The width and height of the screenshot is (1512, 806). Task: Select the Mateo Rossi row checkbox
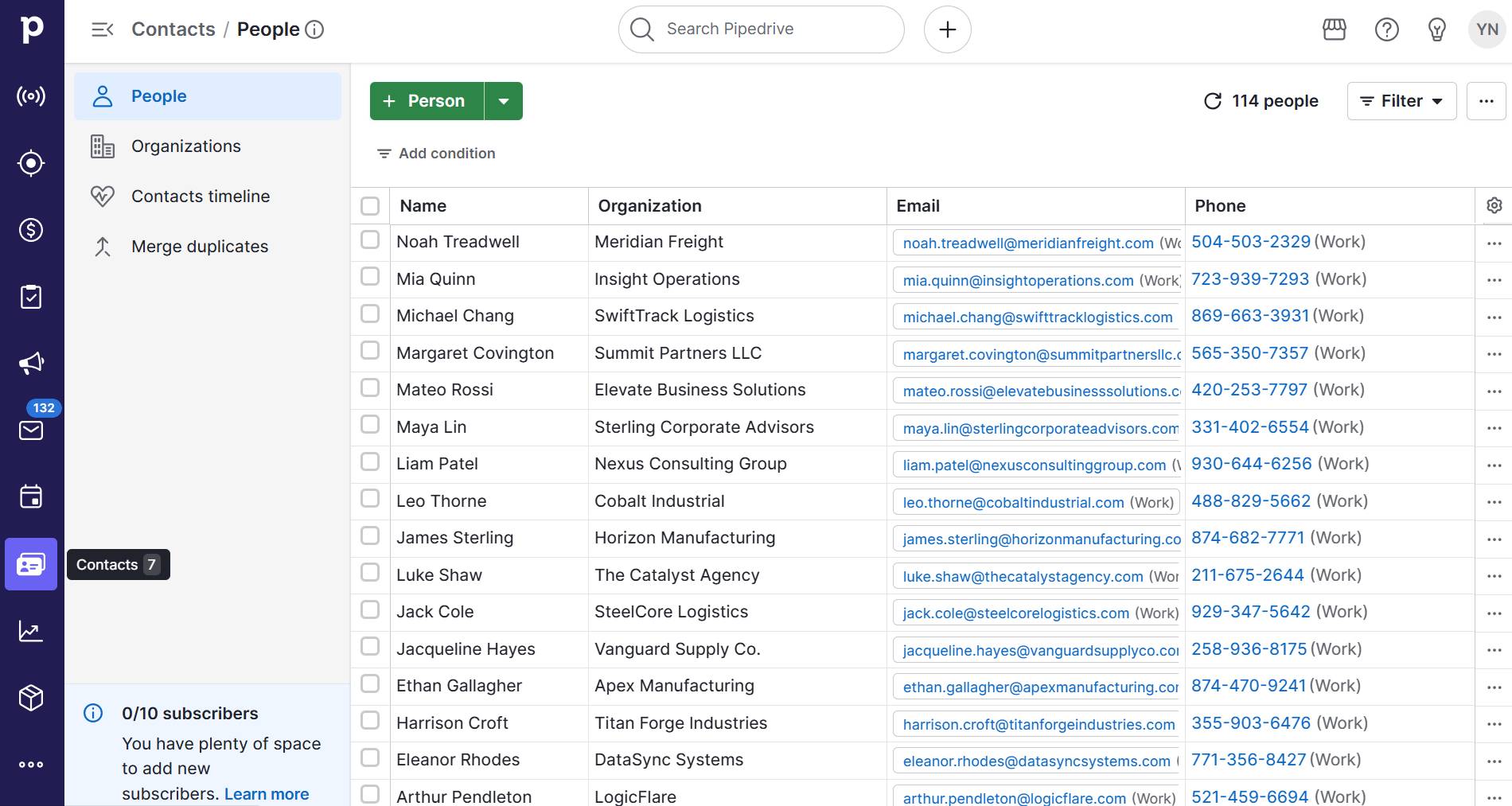[x=370, y=387]
